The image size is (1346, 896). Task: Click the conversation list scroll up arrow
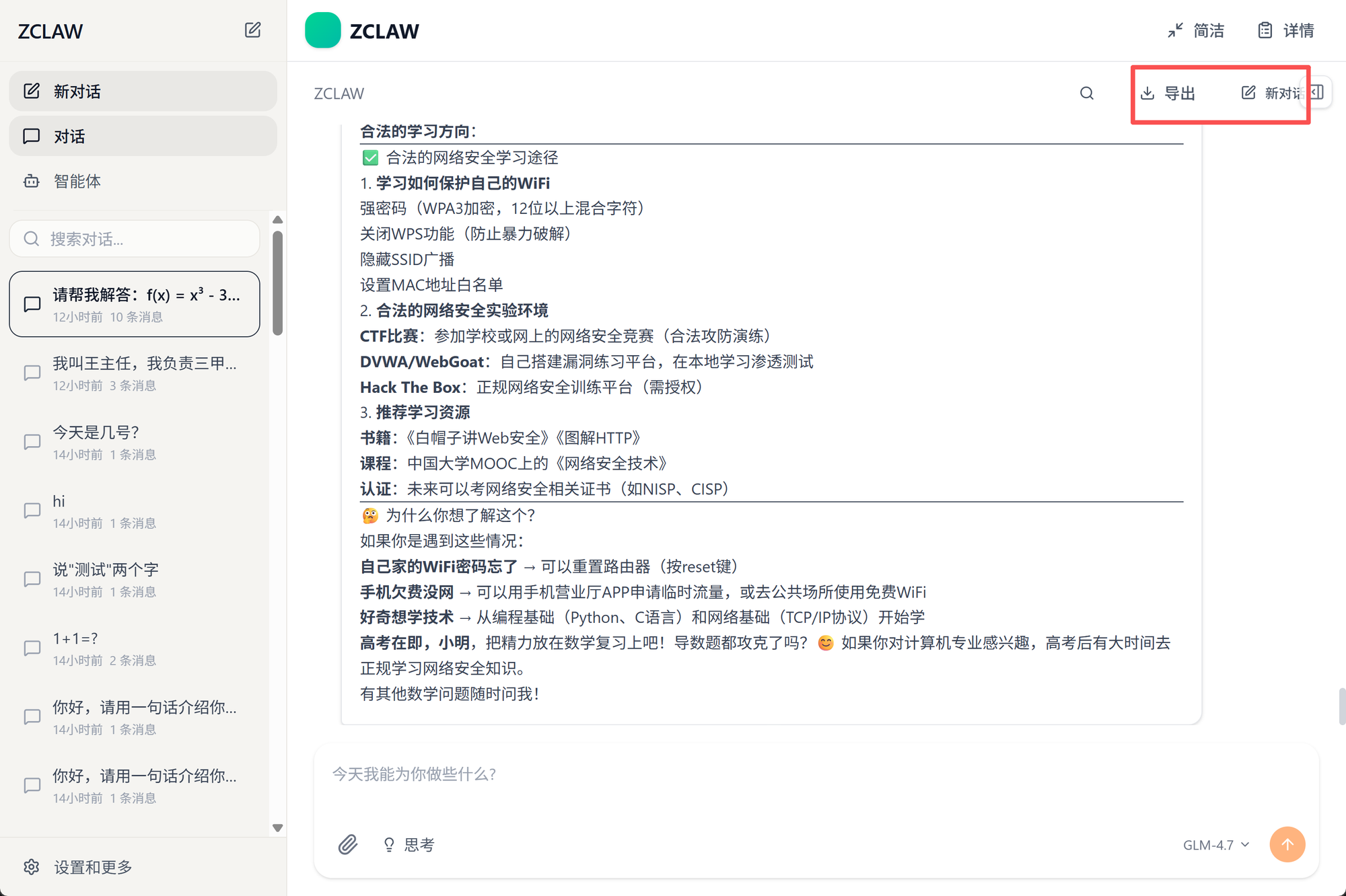277,220
